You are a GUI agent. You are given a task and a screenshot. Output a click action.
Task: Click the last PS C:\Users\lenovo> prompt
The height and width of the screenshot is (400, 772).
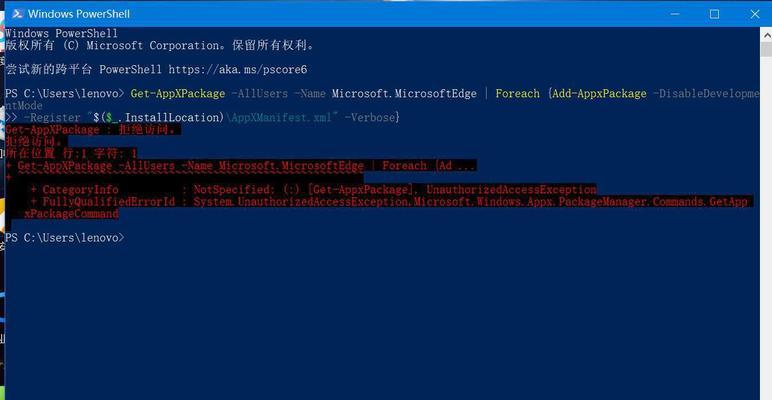pyautogui.click(x=64, y=237)
